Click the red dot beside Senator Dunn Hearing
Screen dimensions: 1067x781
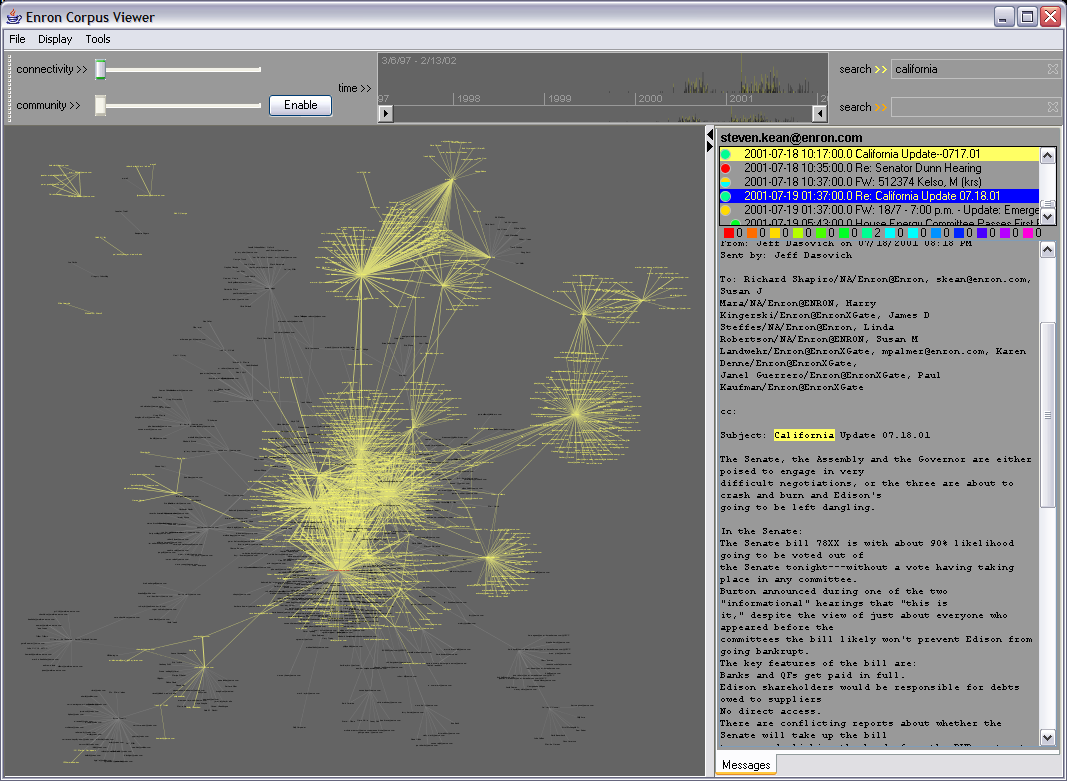725,168
